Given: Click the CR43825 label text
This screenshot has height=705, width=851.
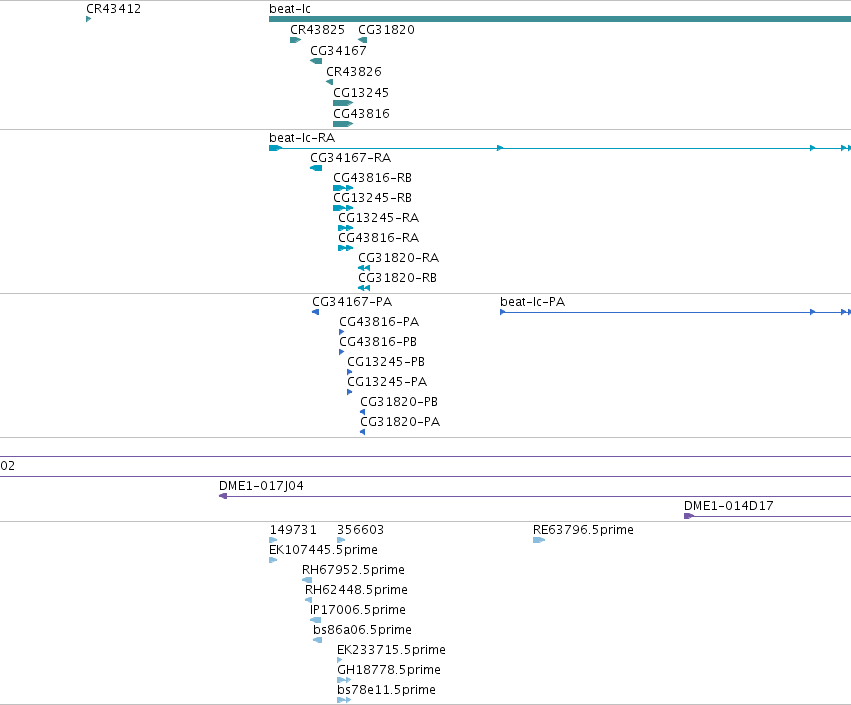Looking at the screenshot, I should click(x=317, y=30).
